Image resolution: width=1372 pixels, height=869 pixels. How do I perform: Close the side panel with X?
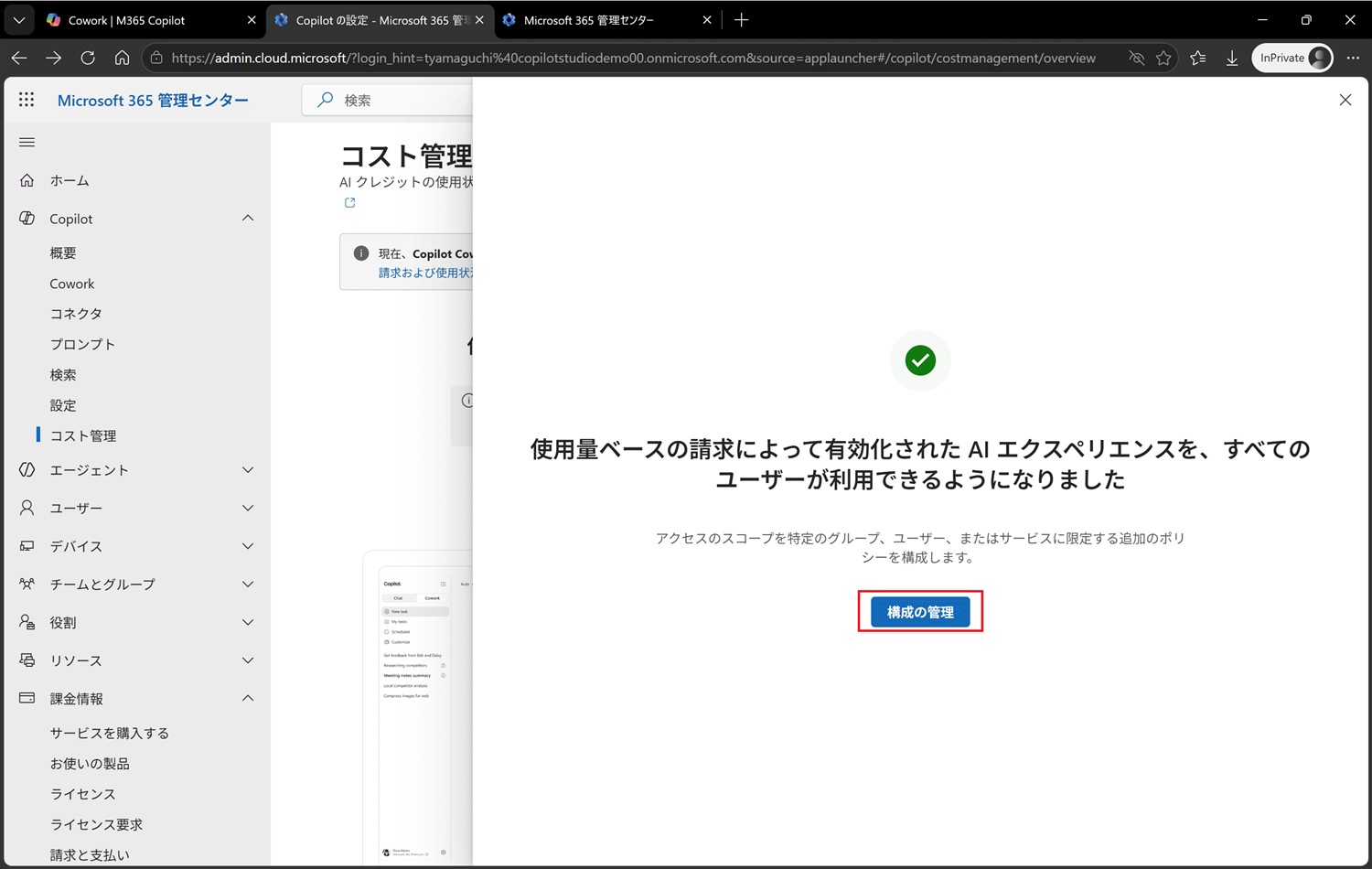pyautogui.click(x=1345, y=100)
